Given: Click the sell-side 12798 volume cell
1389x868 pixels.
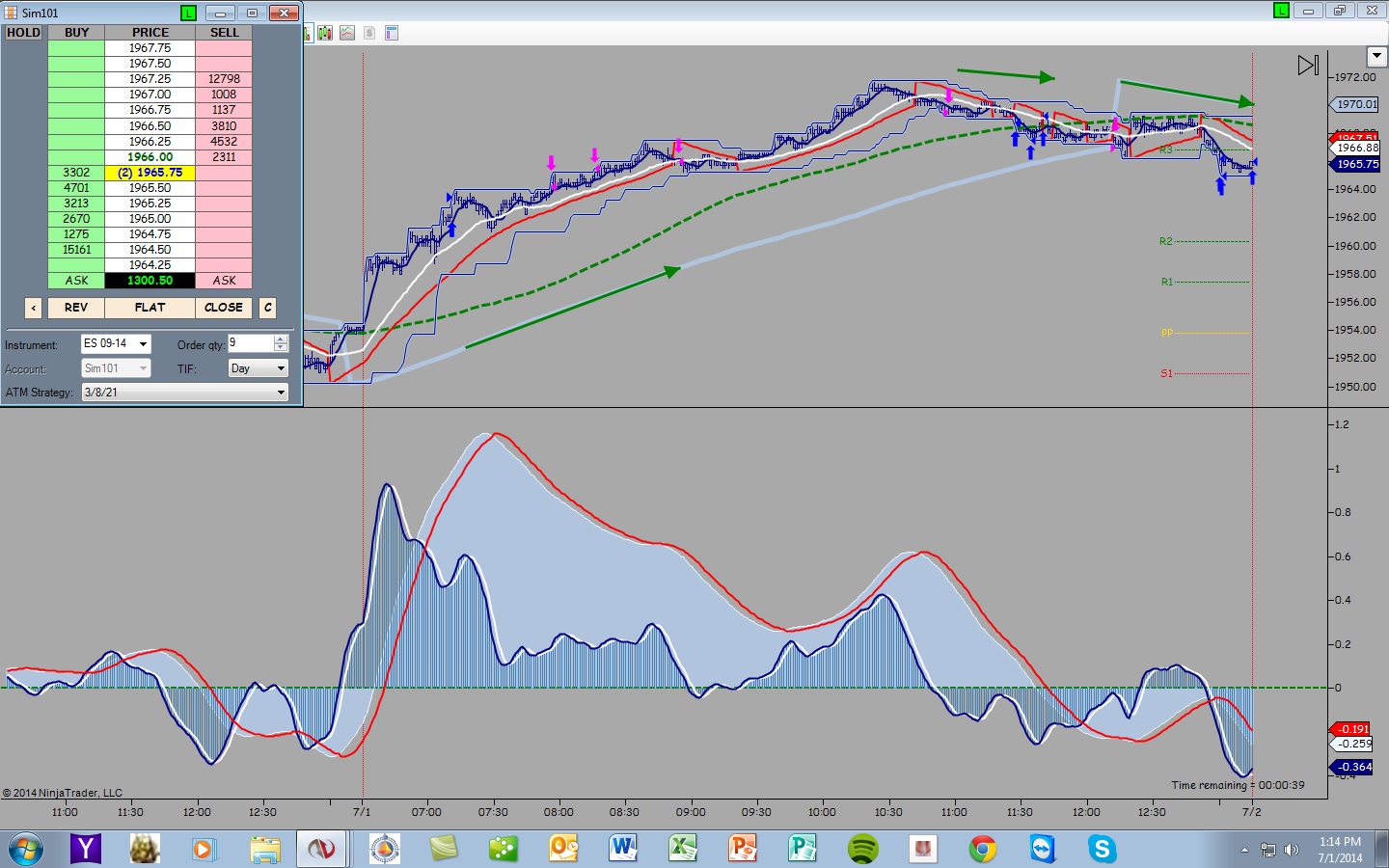Looking at the screenshot, I should point(224,79).
